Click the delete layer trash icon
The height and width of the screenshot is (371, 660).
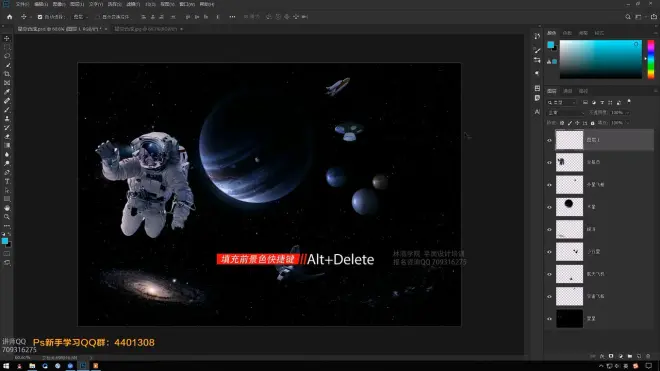648,356
